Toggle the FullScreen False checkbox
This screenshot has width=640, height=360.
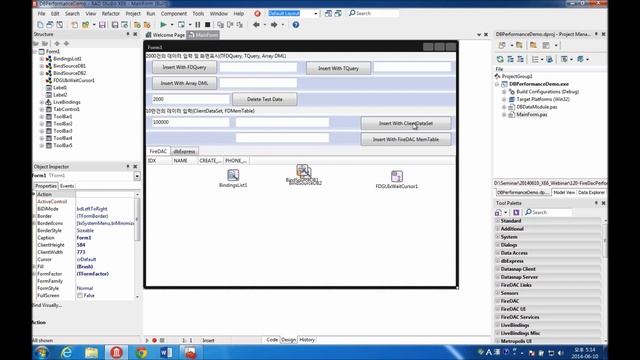(80, 296)
